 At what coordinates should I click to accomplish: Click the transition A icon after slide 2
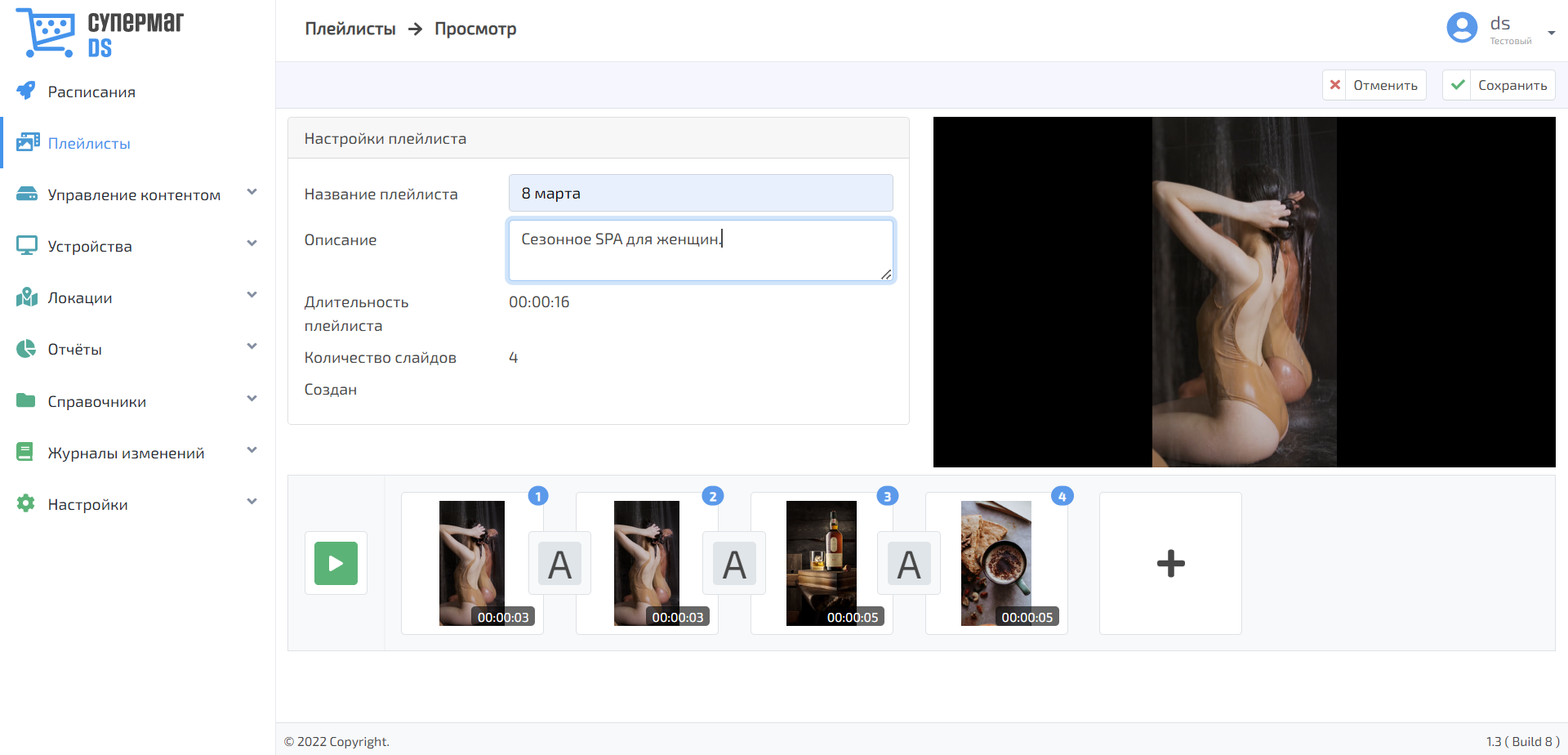(x=734, y=564)
